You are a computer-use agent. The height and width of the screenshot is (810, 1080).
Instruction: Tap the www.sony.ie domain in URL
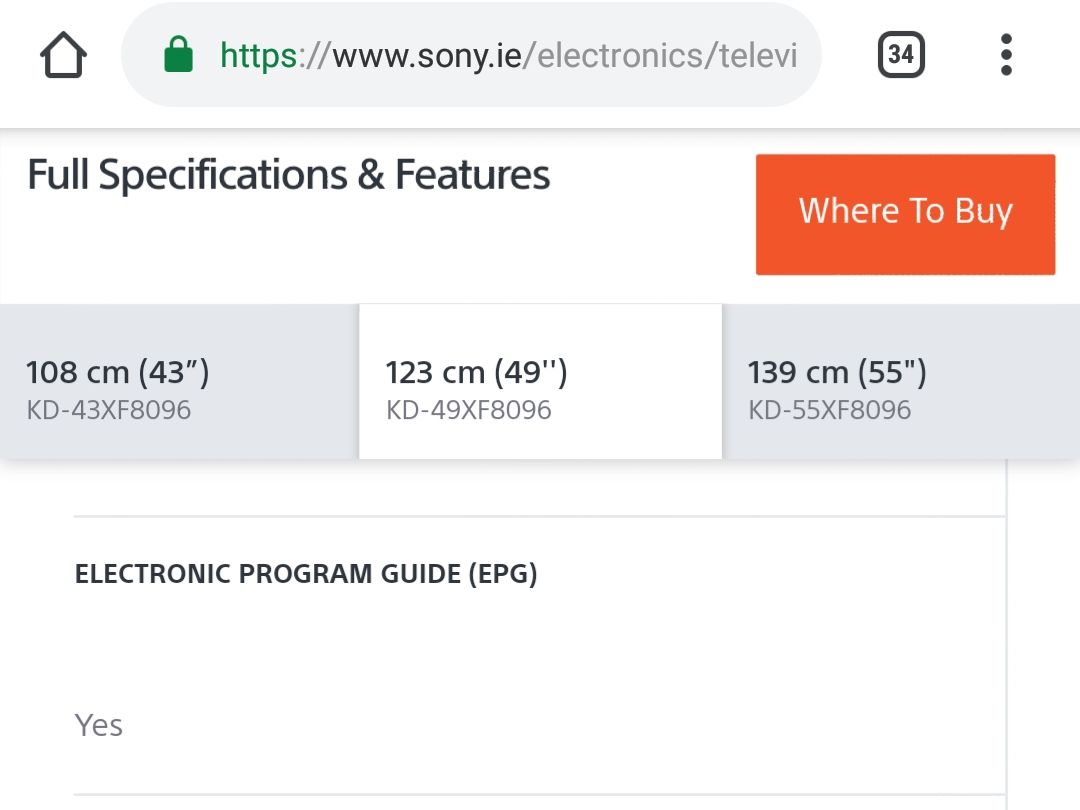pyautogui.click(x=430, y=55)
